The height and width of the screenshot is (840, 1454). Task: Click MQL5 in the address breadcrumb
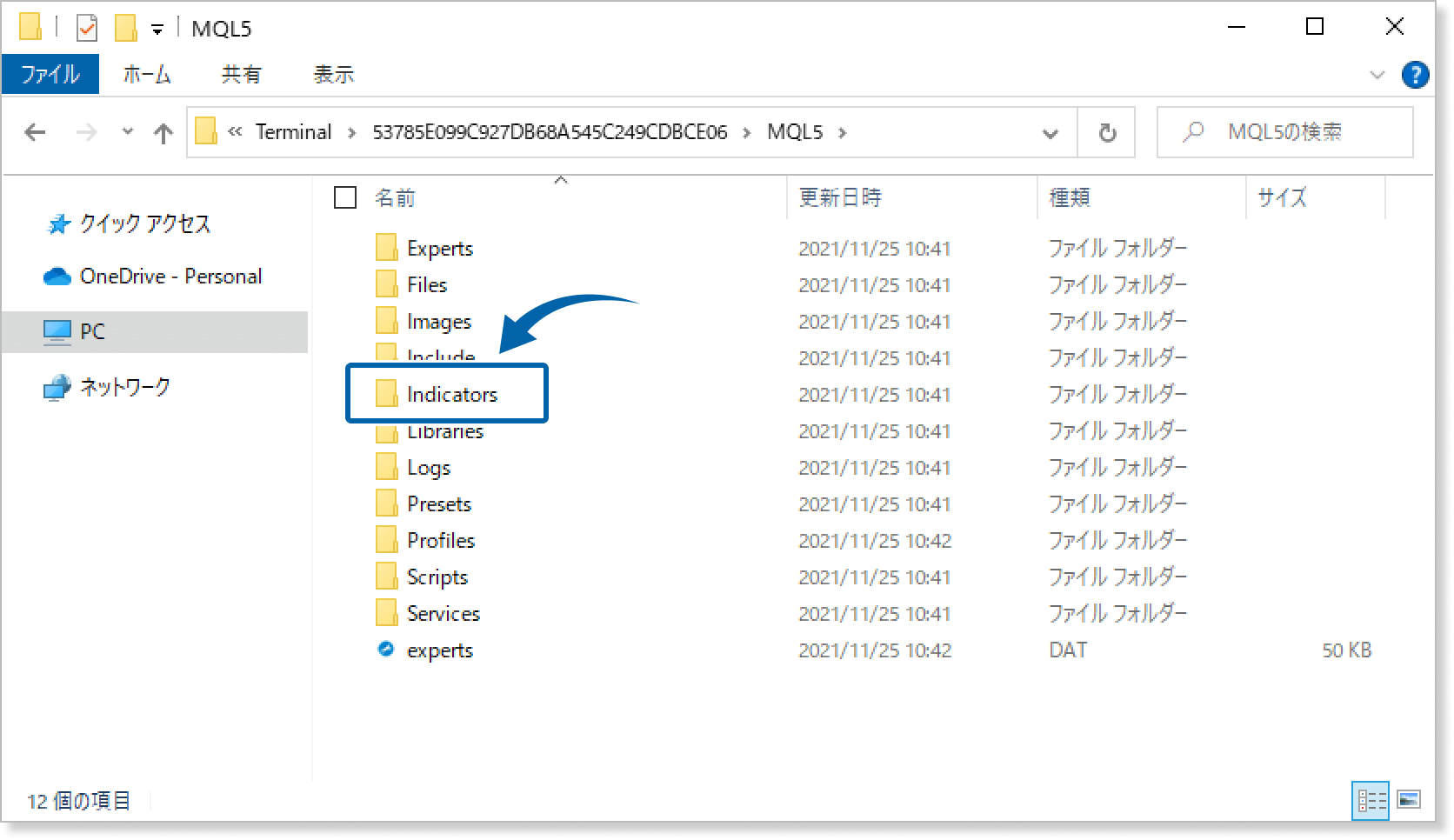click(795, 132)
